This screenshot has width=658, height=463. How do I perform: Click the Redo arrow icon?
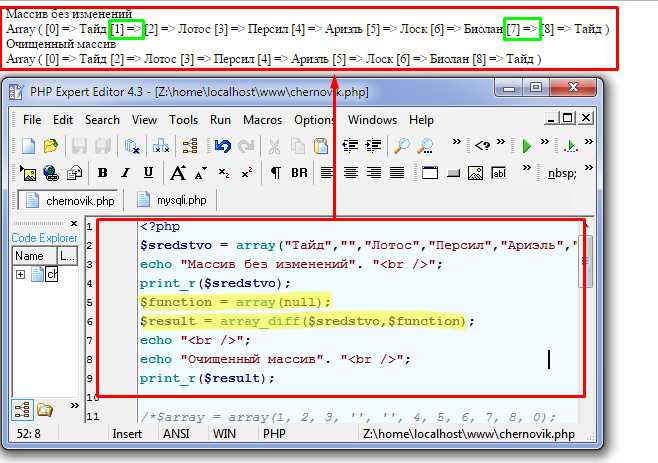pyautogui.click(x=246, y=146)
